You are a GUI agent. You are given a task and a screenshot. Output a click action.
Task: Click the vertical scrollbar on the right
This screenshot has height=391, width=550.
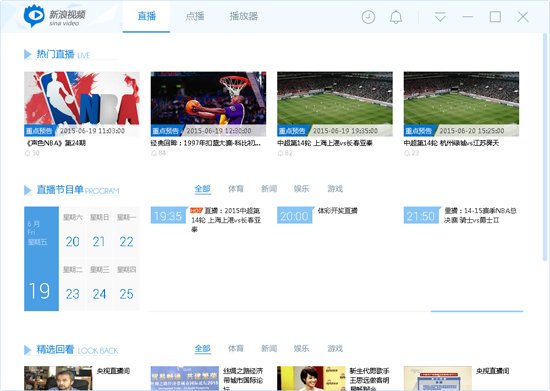tap(545, 147)
